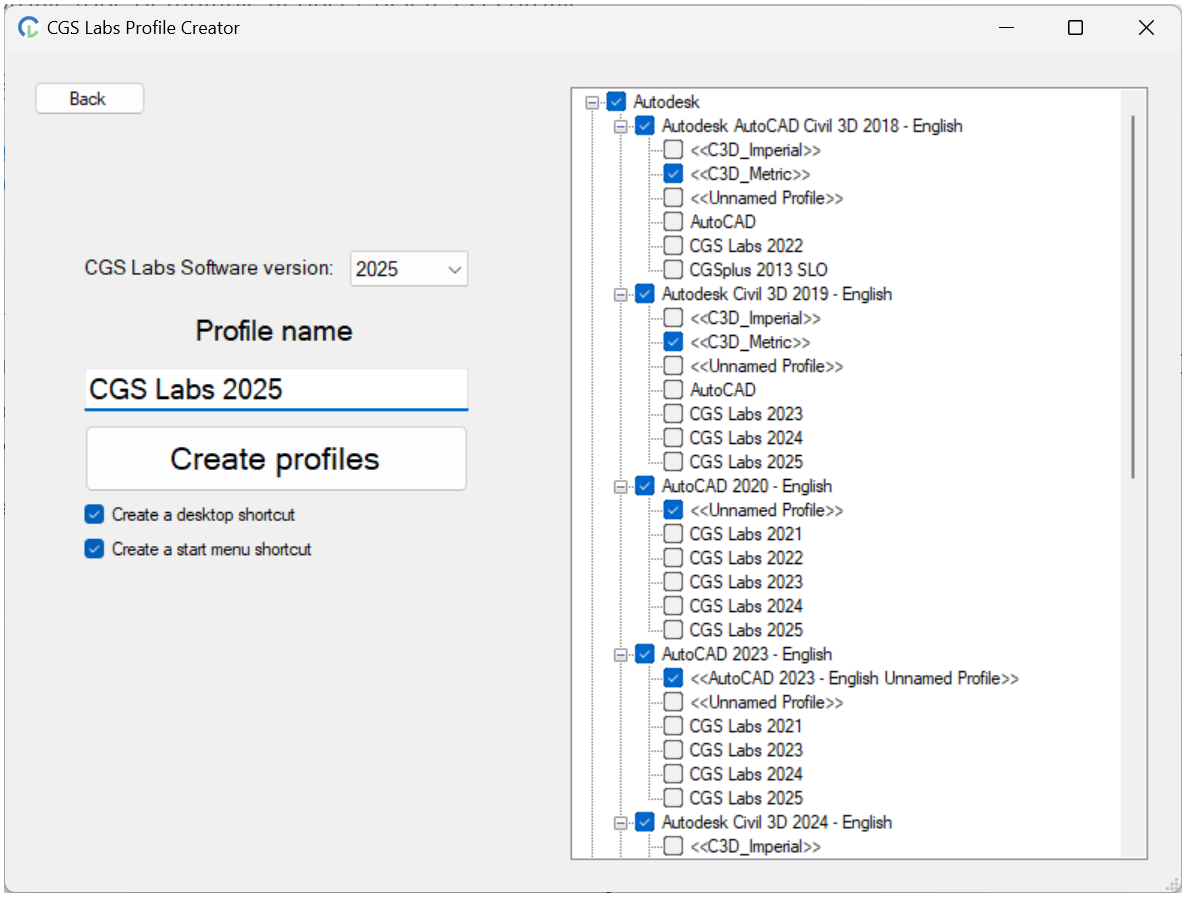Click the Create profiles button
The width and height of the screenshot is (1186, 897).
[276, 458]
